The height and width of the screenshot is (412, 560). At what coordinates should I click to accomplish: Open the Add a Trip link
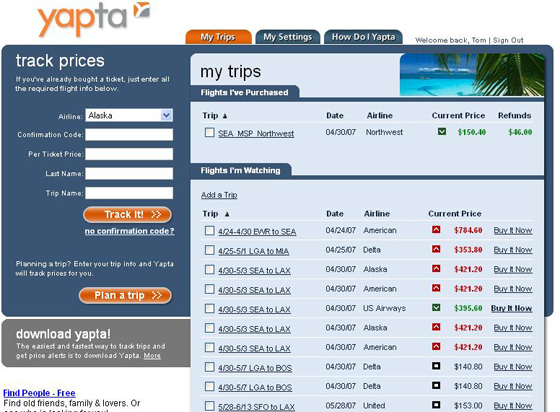pyautogui.click(x=219, y=195)
